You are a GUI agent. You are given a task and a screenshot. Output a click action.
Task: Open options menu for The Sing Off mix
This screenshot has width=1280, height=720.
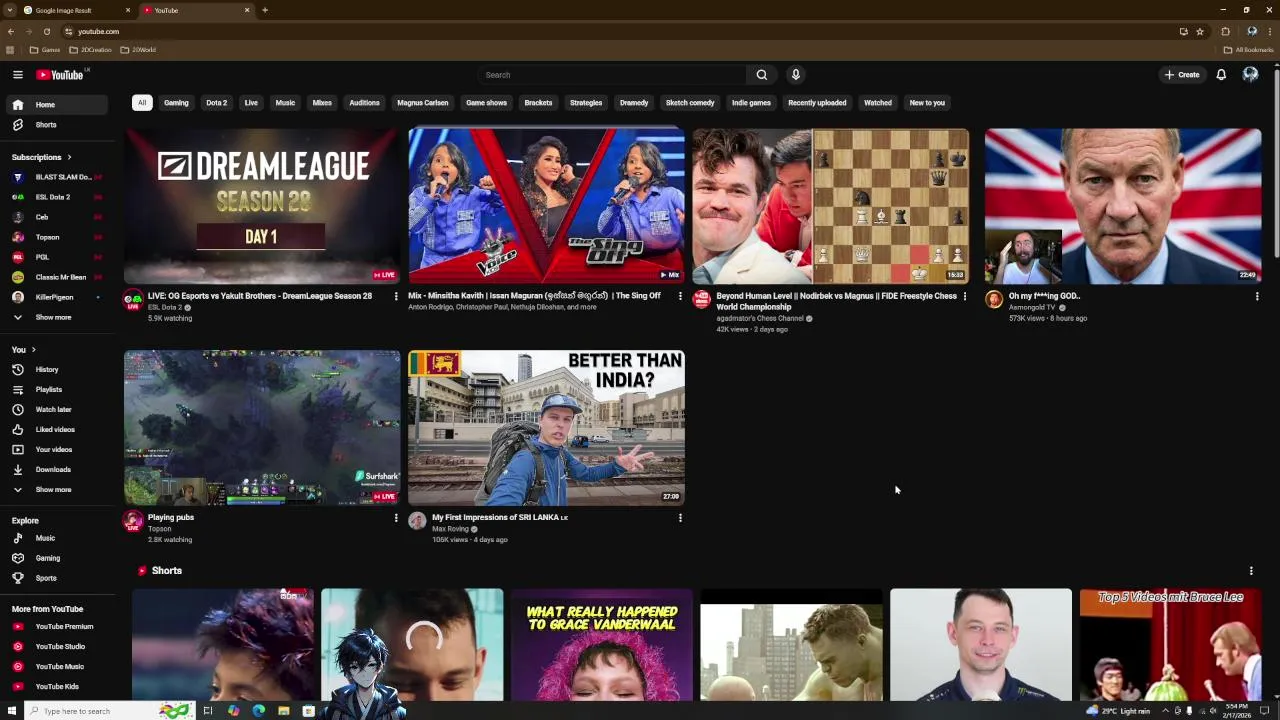tap(680, 296)
